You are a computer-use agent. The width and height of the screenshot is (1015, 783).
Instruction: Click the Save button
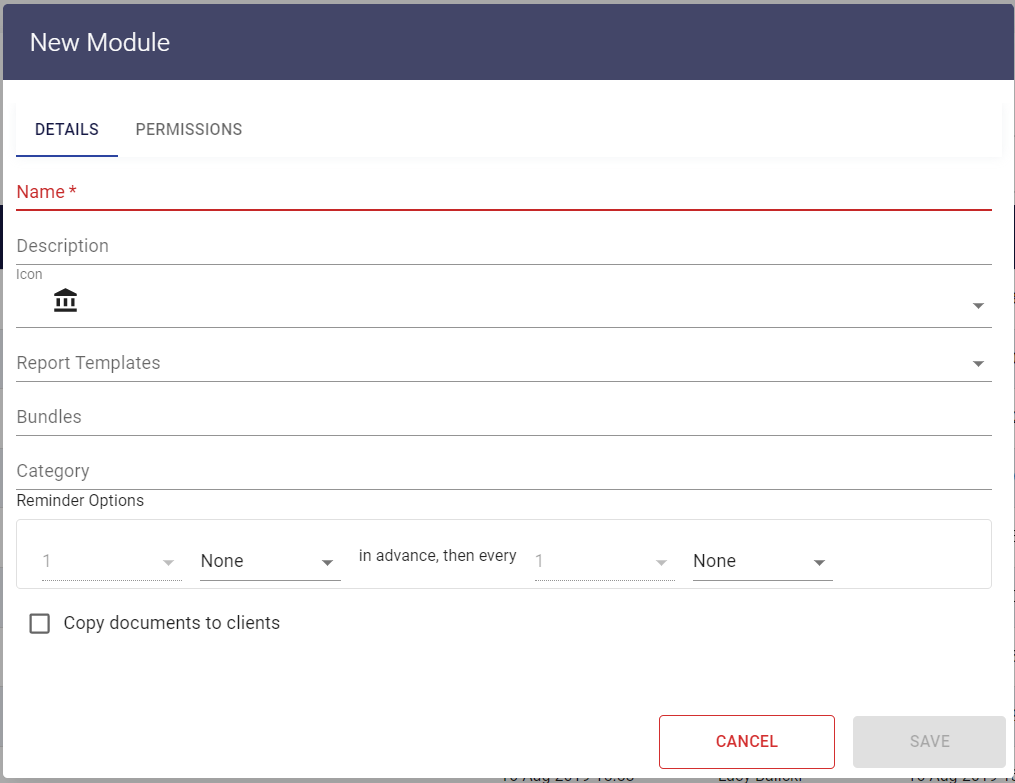pos(929,742)
